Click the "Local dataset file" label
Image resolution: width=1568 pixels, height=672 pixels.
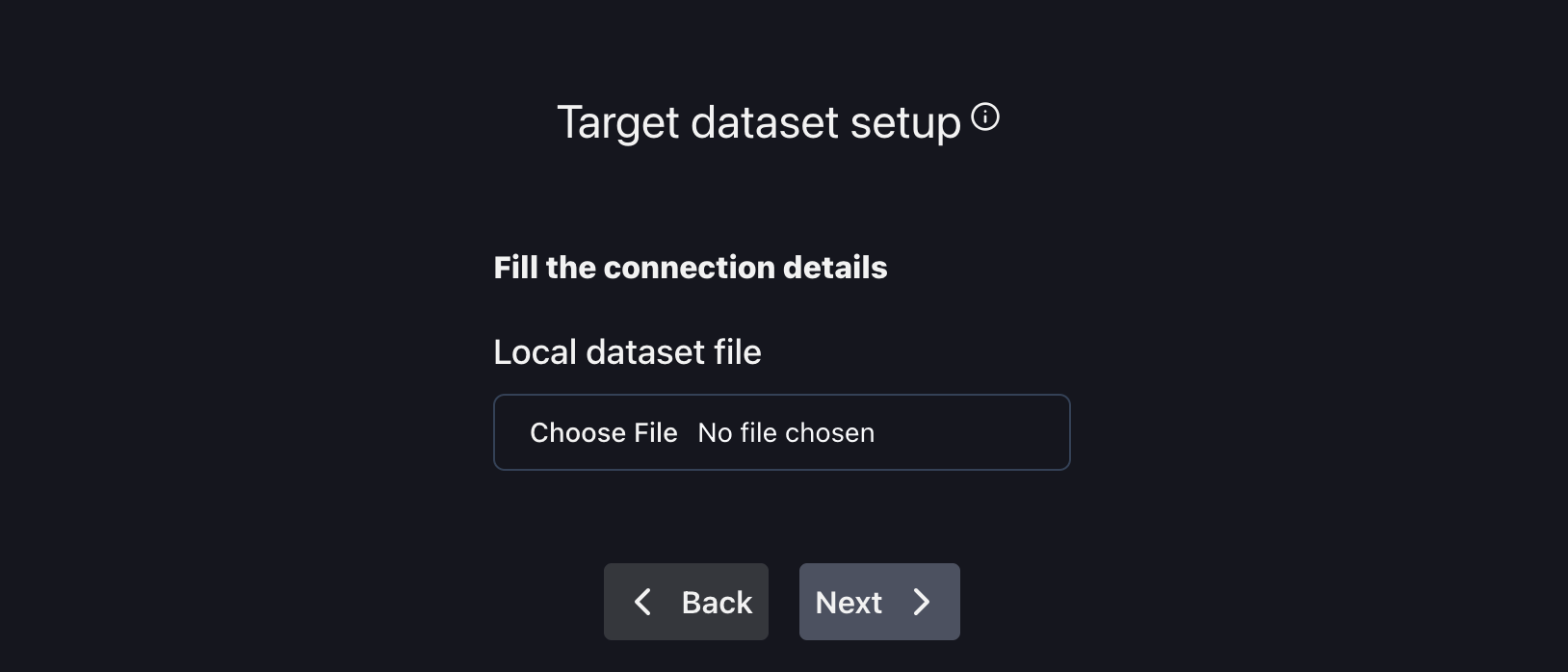(627, 352)
